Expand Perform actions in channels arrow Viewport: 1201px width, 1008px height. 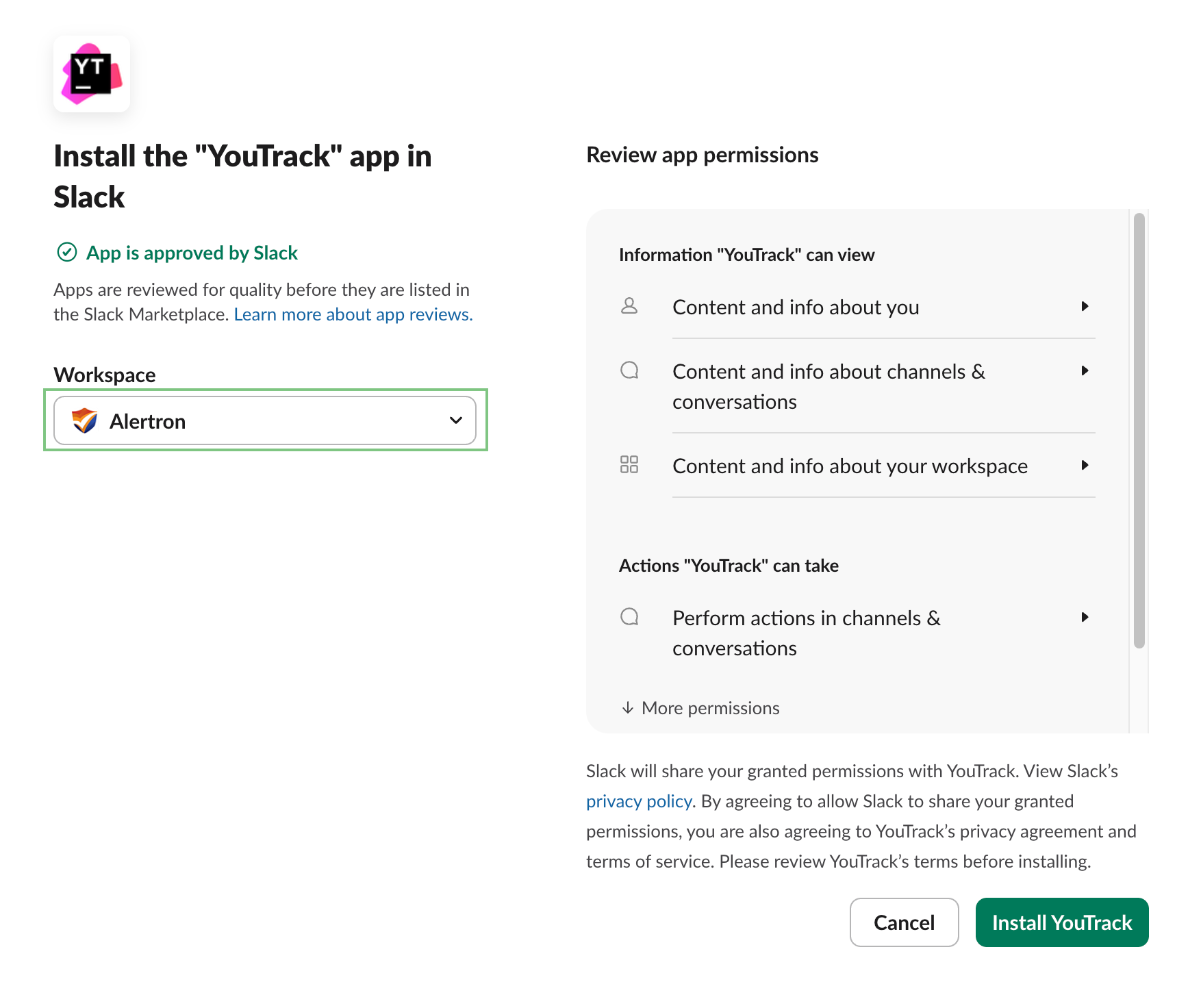pos(1085,617)
